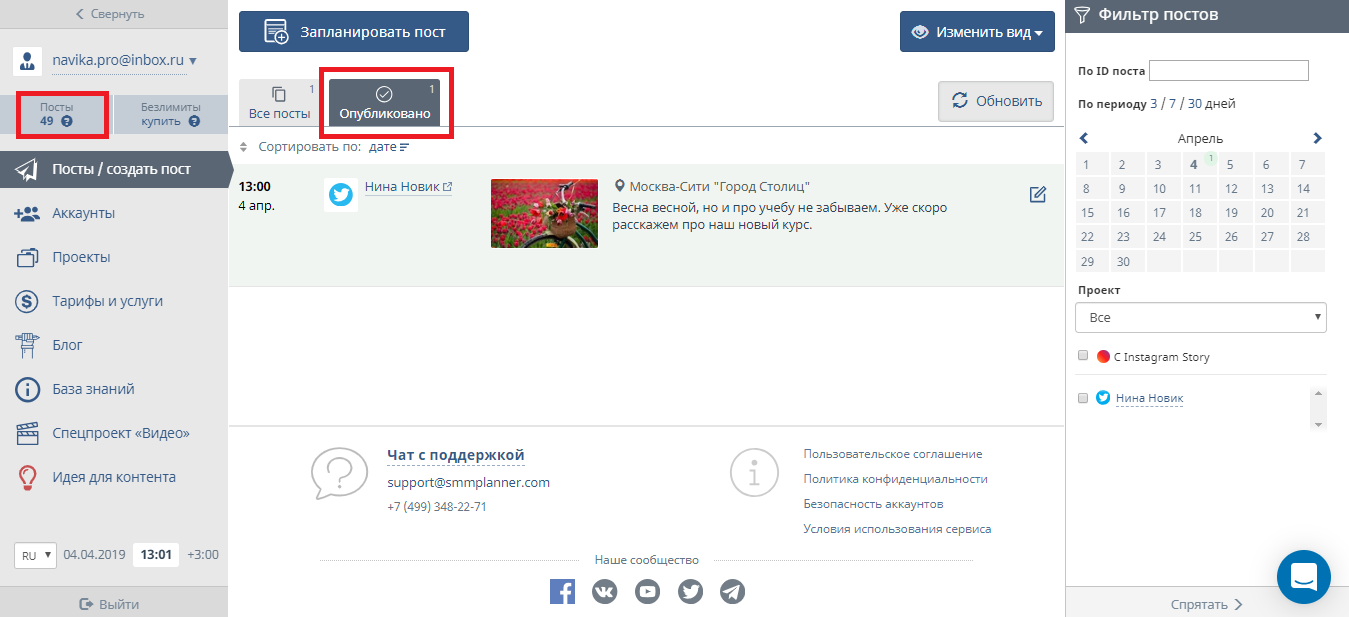Go to next month in calendar
The width and height of the screenshot is (1349, 617).
click(x=1317, y=139)
